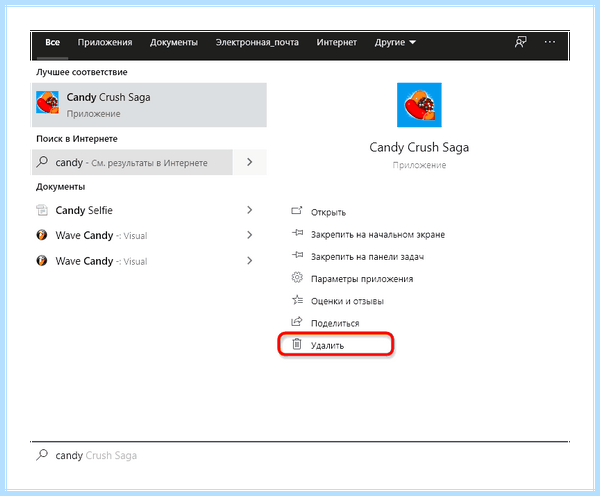Choose Закрепить на начальном экране

coord(377,235)
